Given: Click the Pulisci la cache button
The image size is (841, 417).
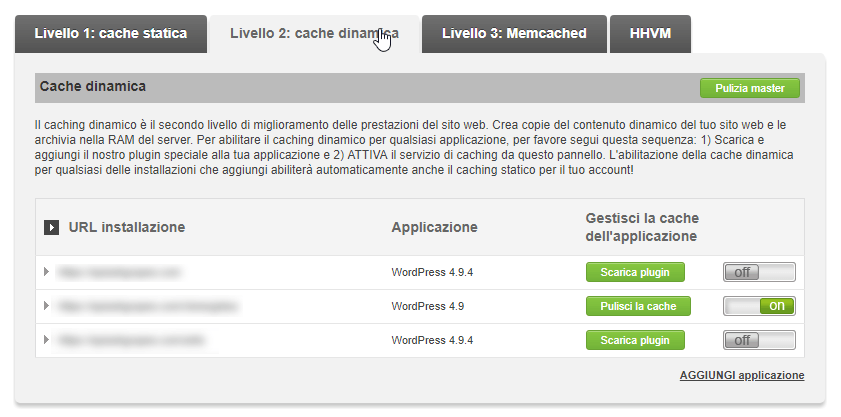Looking at the screenshot, I should [635, 306].
